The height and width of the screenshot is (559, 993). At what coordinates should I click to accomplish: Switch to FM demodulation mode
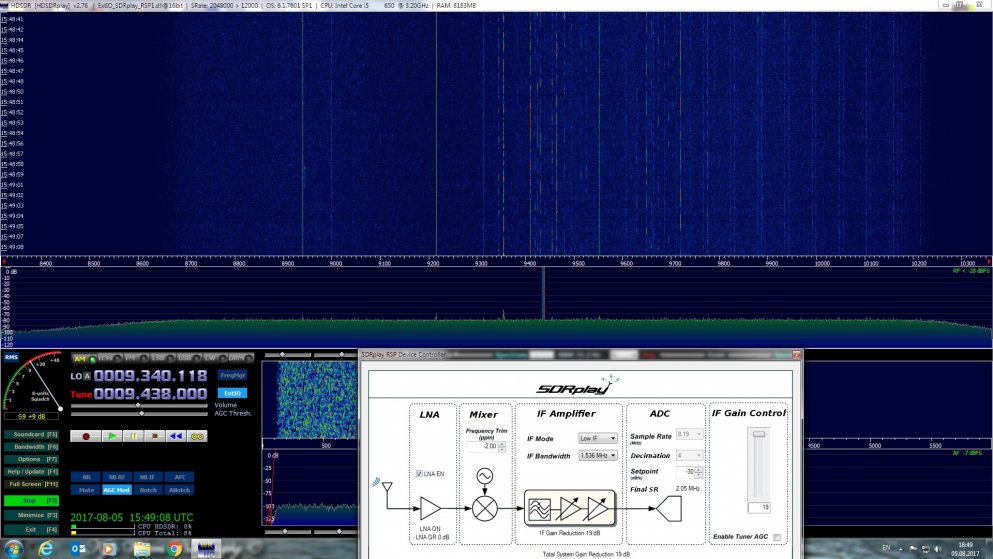(136, 358)
